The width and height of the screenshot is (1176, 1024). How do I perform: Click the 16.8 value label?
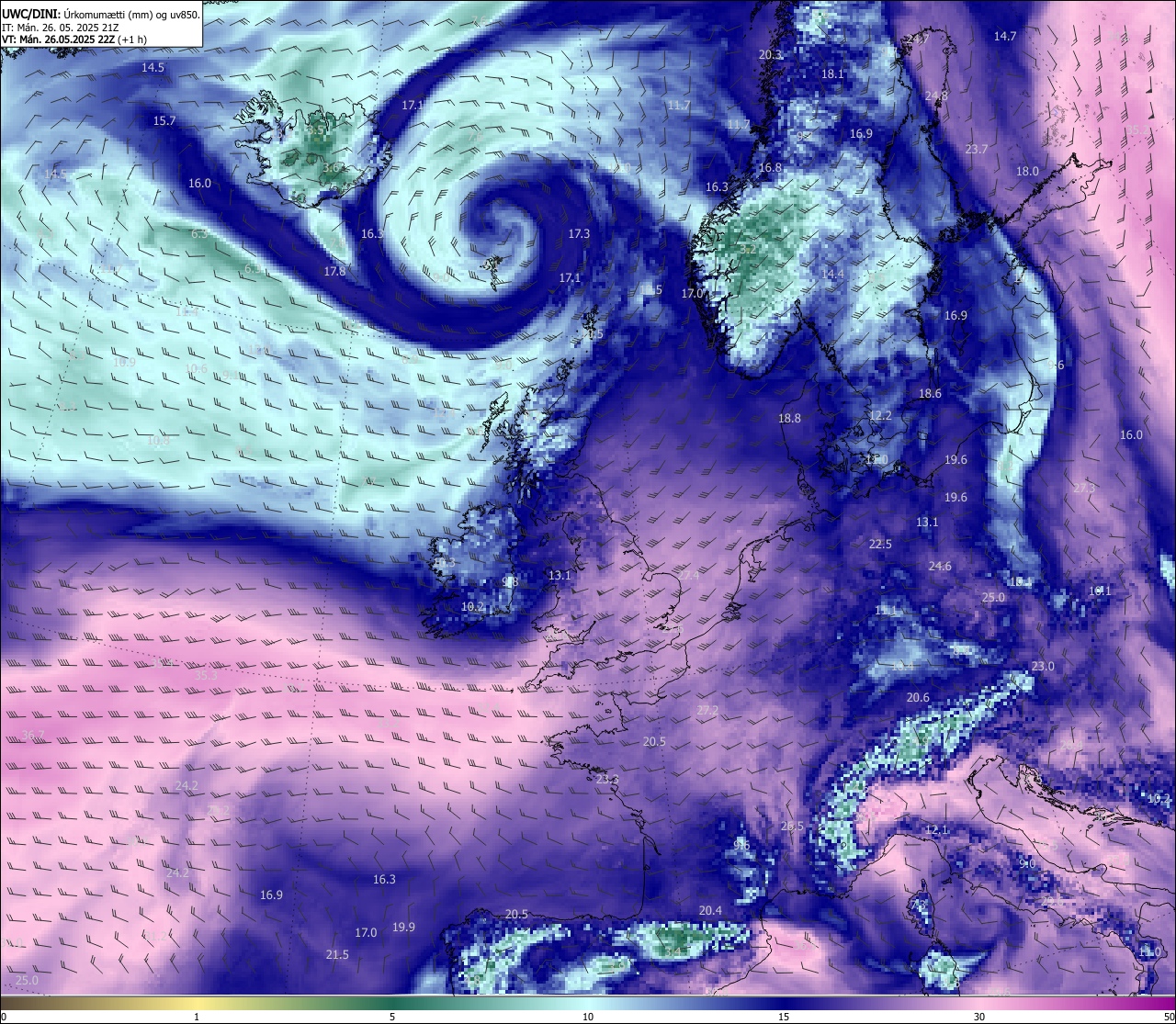[770, 168]
